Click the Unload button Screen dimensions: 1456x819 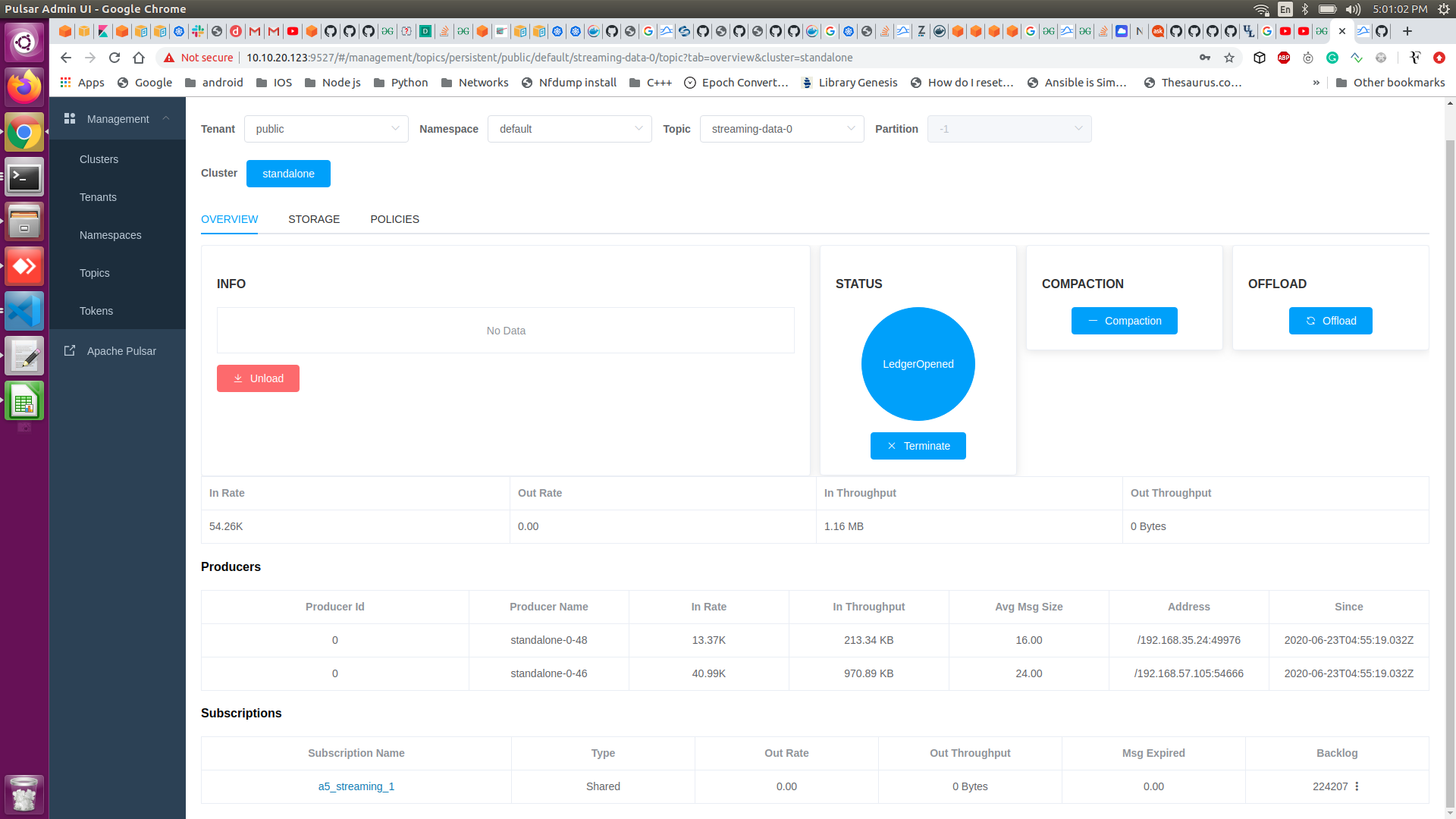(258, 378)
